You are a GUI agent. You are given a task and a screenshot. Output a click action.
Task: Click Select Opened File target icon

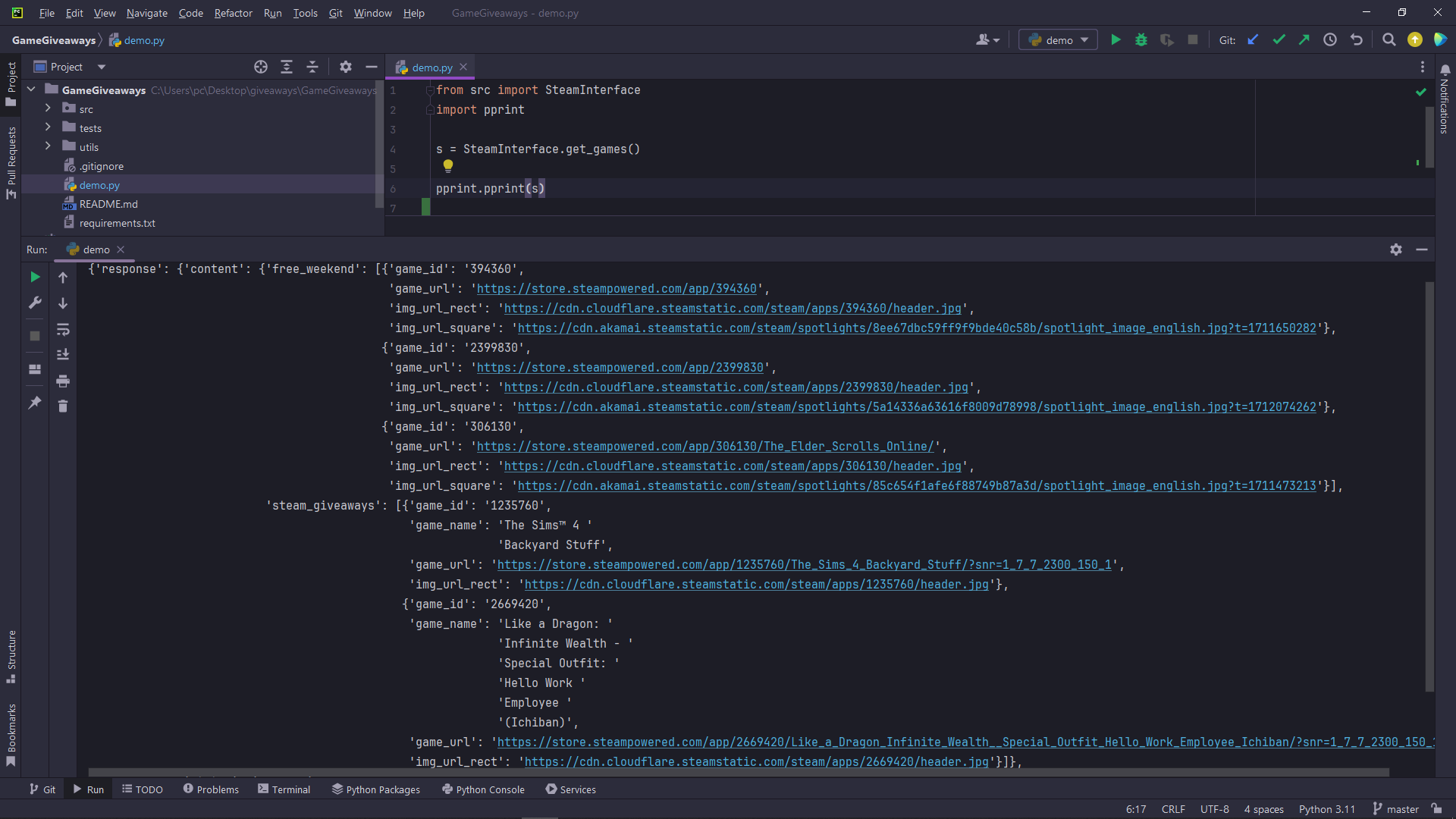(x=261, y=67)
